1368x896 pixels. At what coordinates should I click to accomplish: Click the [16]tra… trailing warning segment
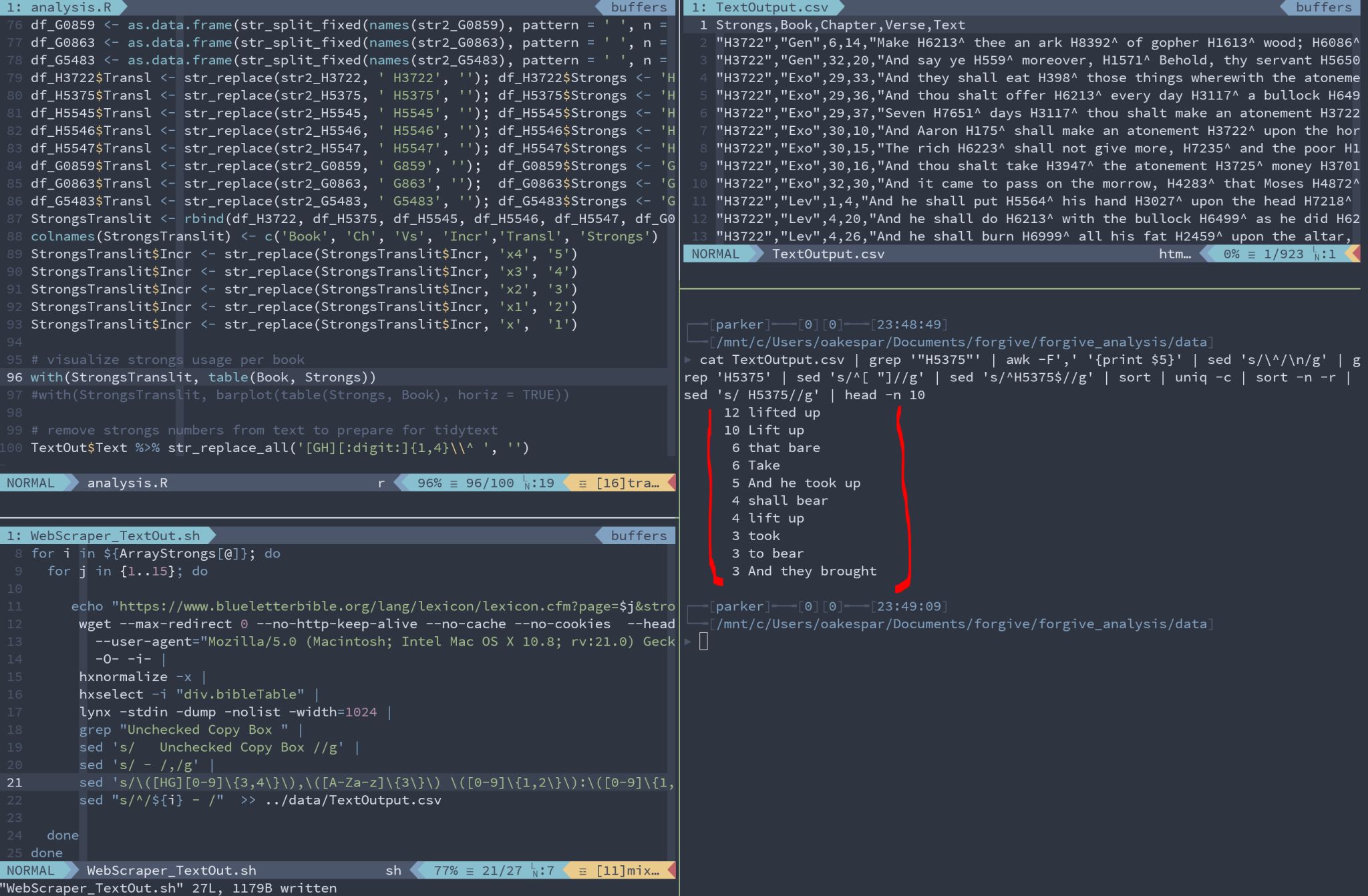(x=619, y=483)
